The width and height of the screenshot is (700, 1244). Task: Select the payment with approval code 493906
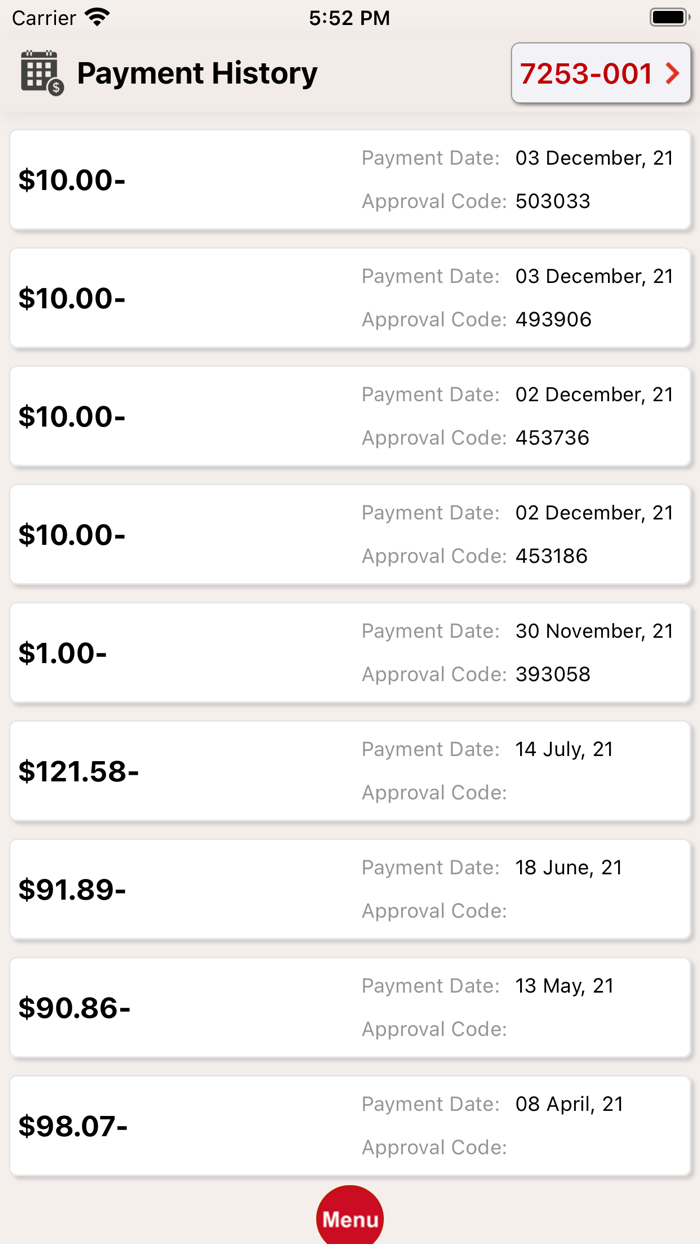pos(349,298)
